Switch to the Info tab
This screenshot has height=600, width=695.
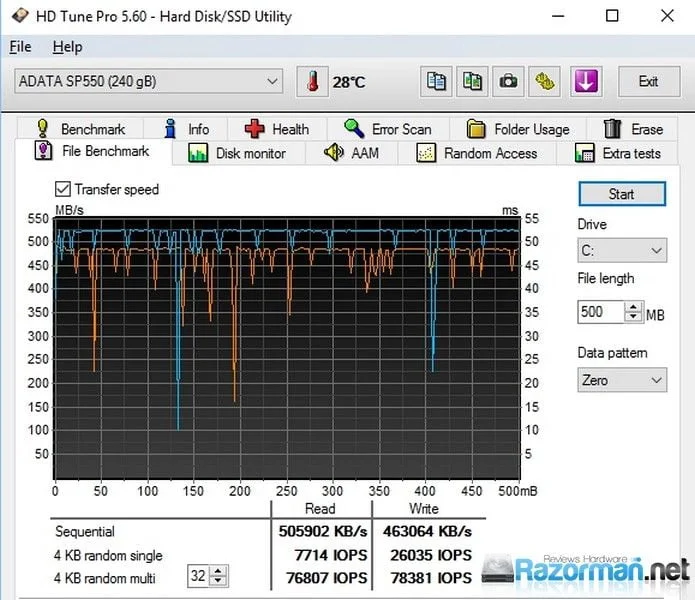(186, 129)
